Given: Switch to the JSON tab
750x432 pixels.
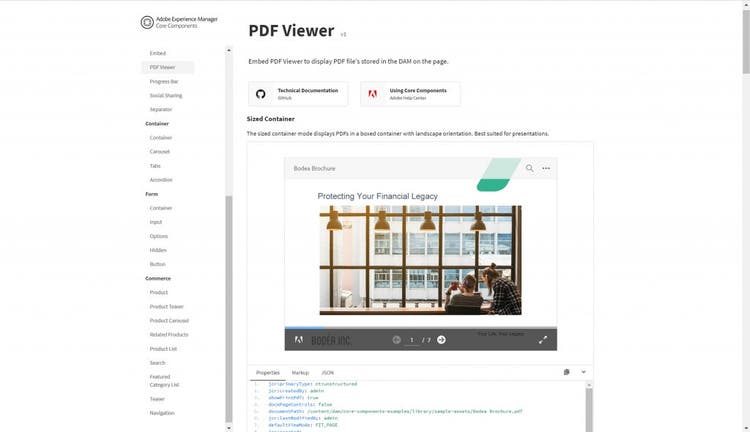Looking at the screenshot, I should tap(327, 372).
